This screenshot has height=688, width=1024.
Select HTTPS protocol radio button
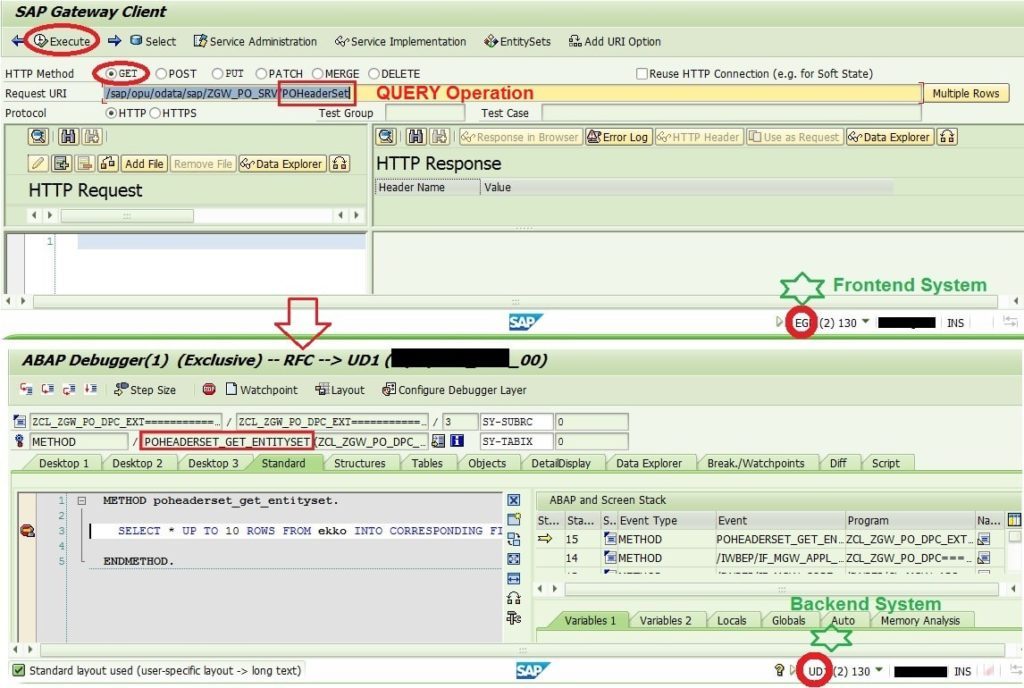pyautogui.click(x=155, y=113)
